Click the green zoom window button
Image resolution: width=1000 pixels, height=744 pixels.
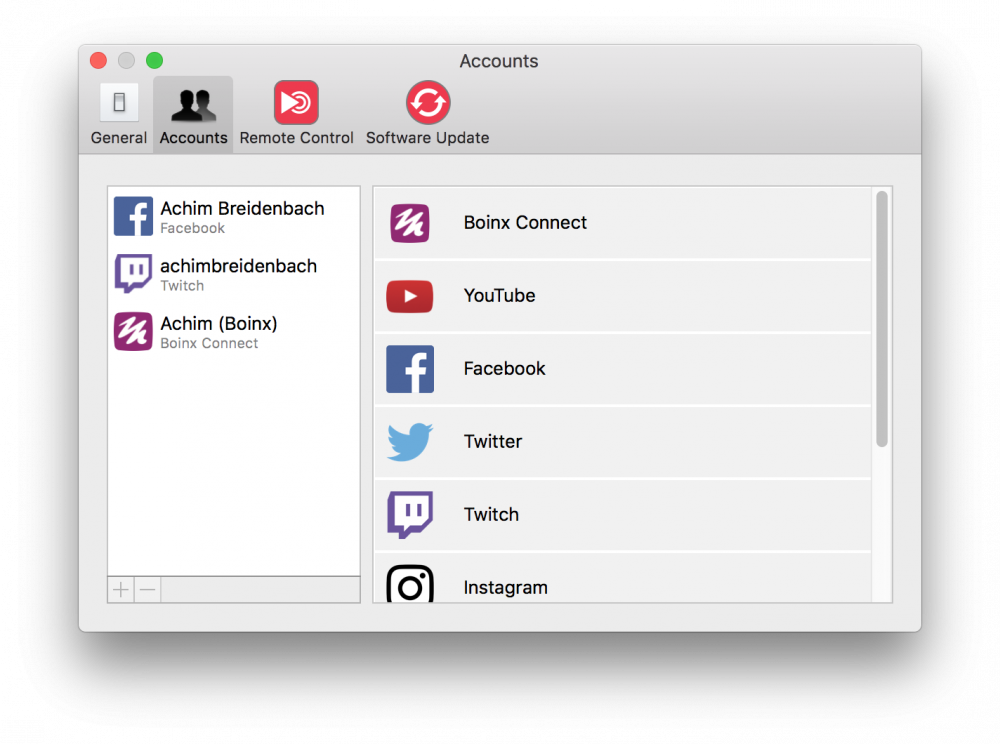coord(154,61)
